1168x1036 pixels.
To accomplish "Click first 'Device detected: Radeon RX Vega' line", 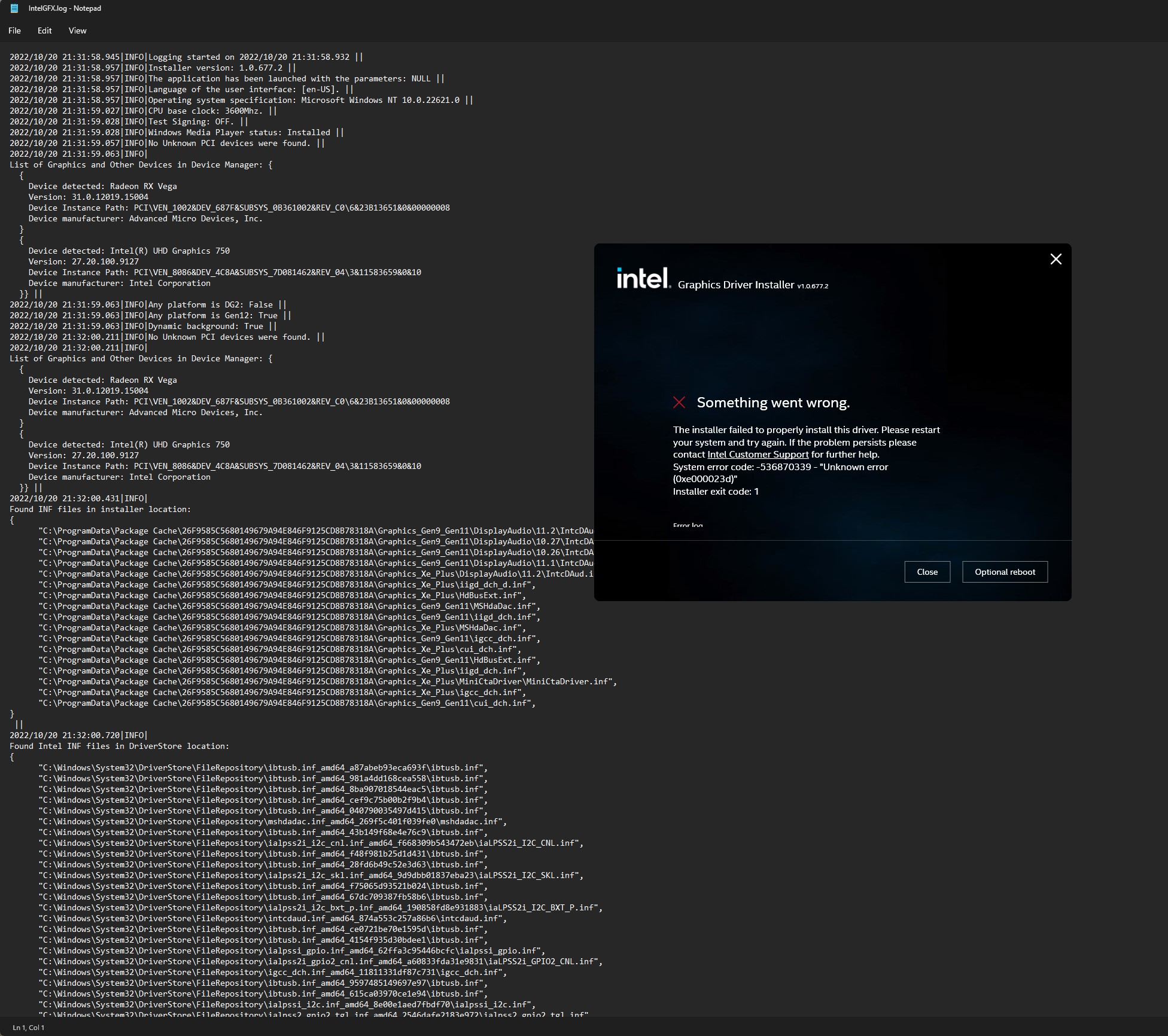I will pyautogui.click(x=102, y=186).
